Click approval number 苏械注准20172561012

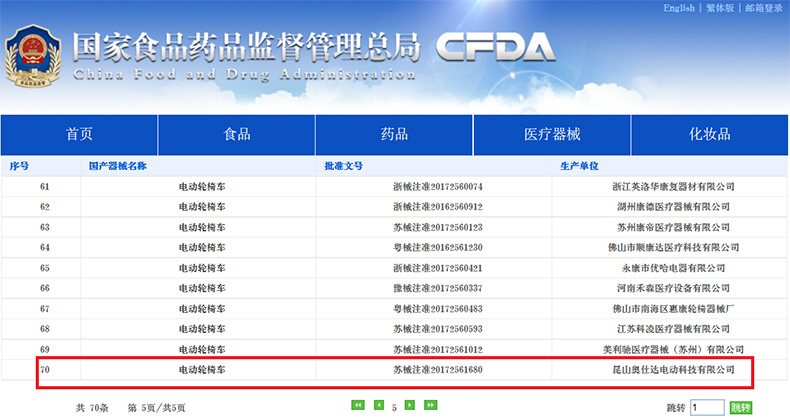click(x=438, y=349)
